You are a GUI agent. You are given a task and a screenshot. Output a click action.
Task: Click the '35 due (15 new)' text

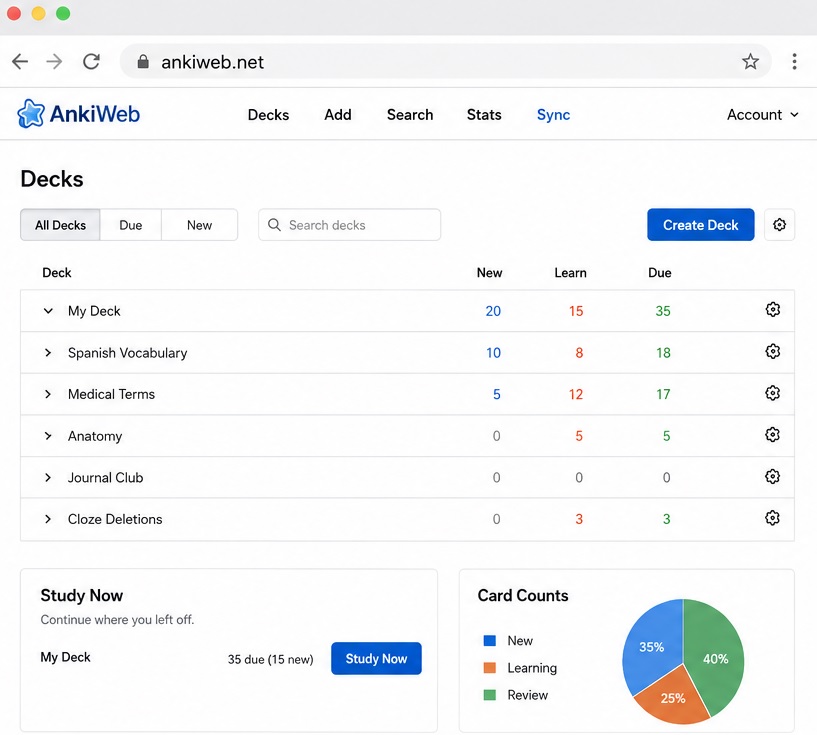270,659
